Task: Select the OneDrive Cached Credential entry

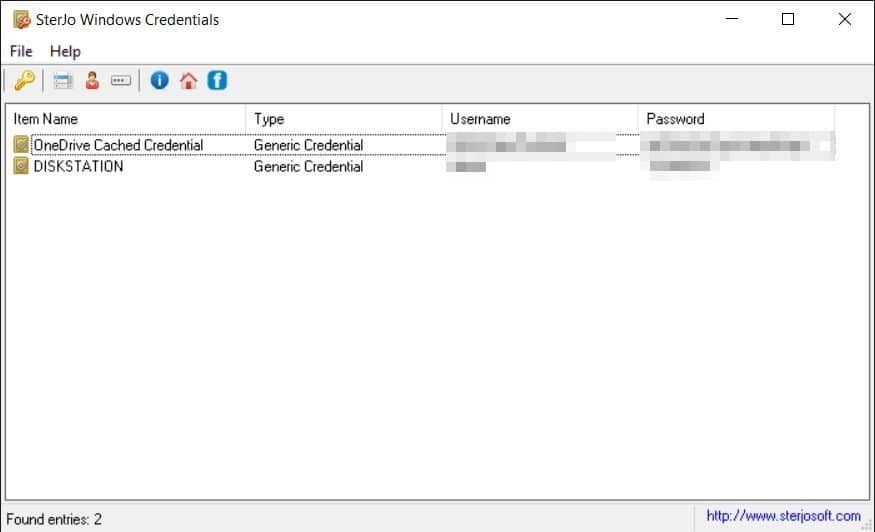Action: pyautogui.click(x=118, y=145)
